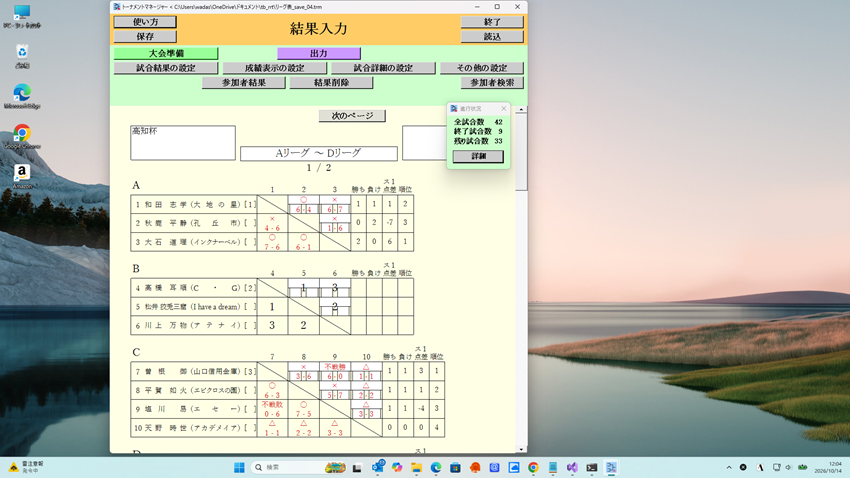Viewport: 850px width, 478px height.
Task: Open Visual Studio from the taskbar
Action: pos(572,467)
